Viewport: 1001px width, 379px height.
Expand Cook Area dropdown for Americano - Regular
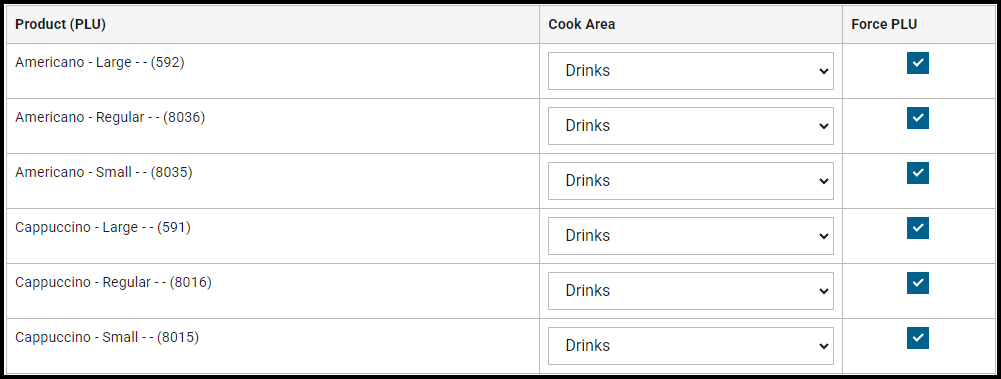coord(691,126)
